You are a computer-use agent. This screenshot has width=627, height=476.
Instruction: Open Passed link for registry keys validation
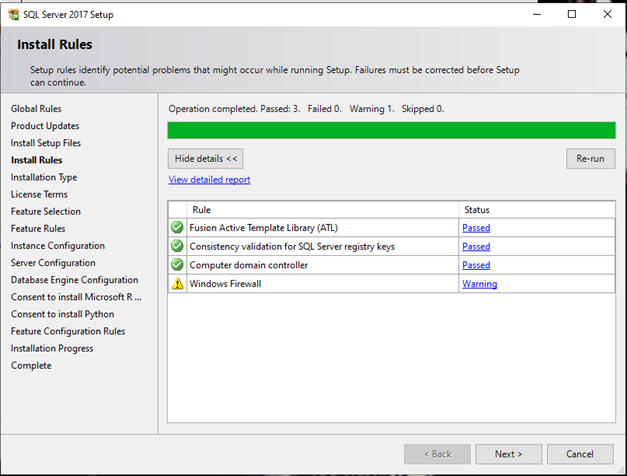(x=475, y=246)
